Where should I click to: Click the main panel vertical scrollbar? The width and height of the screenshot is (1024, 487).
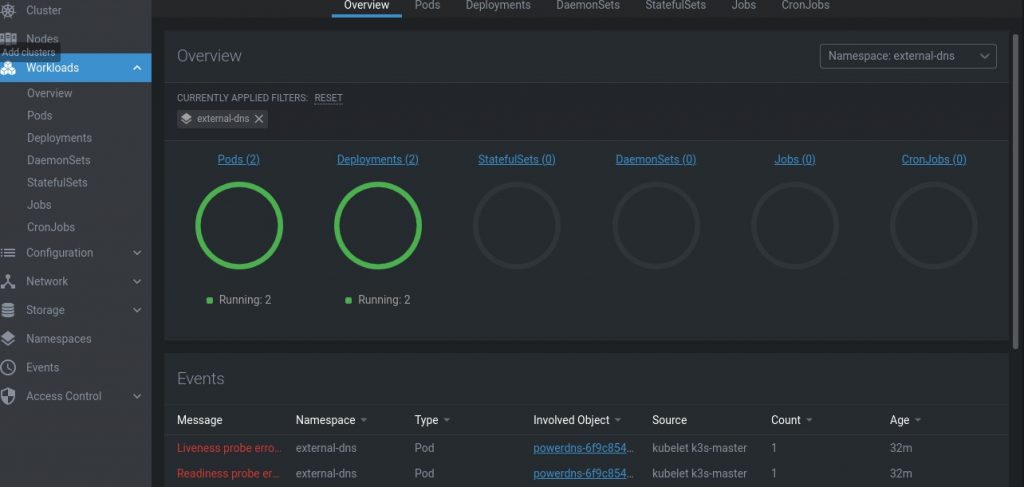[1016, 191]
